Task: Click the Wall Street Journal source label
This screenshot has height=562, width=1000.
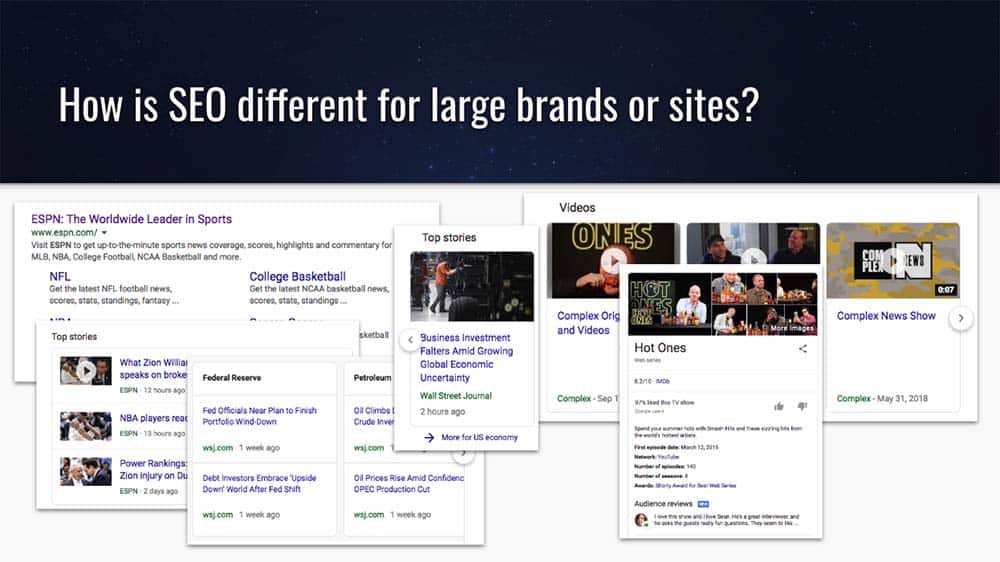Action: tap(455, 396)
